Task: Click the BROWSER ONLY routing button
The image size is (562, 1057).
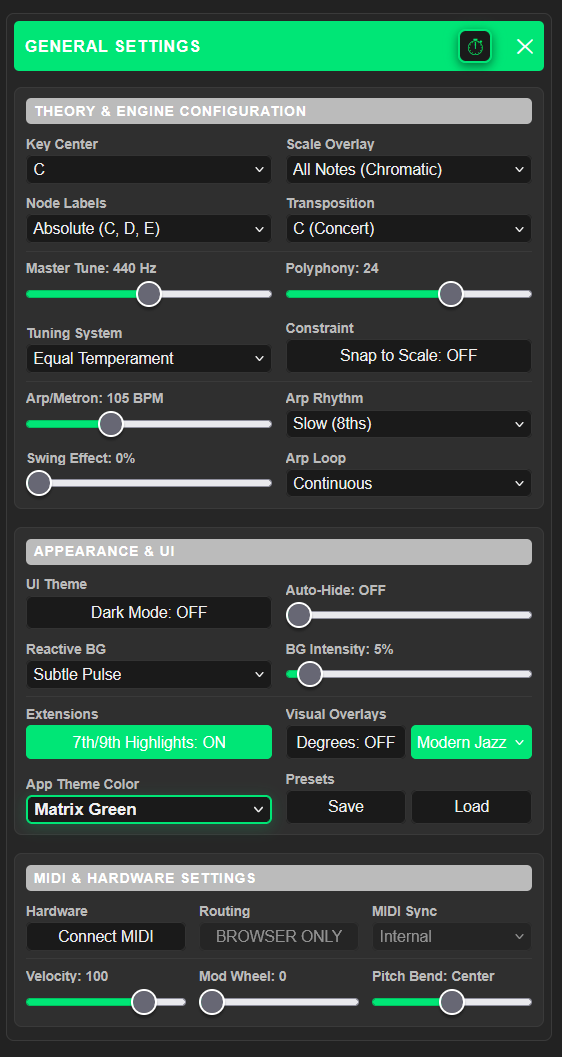Action: (x=278, y=937)
